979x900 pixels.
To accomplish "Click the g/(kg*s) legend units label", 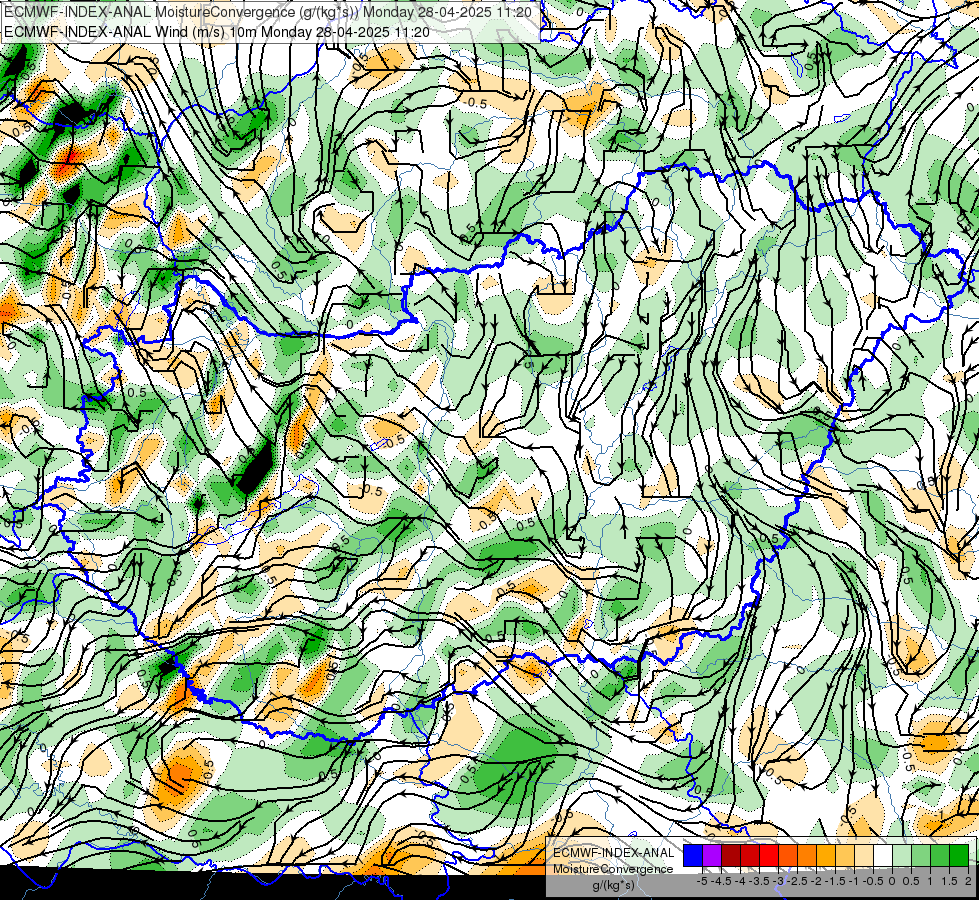I will (614, 885).
